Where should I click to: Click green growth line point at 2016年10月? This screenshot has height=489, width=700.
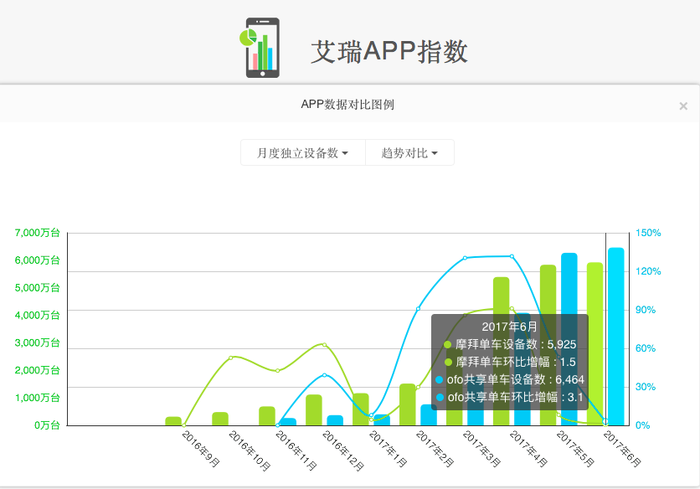(x=231, y=357)
